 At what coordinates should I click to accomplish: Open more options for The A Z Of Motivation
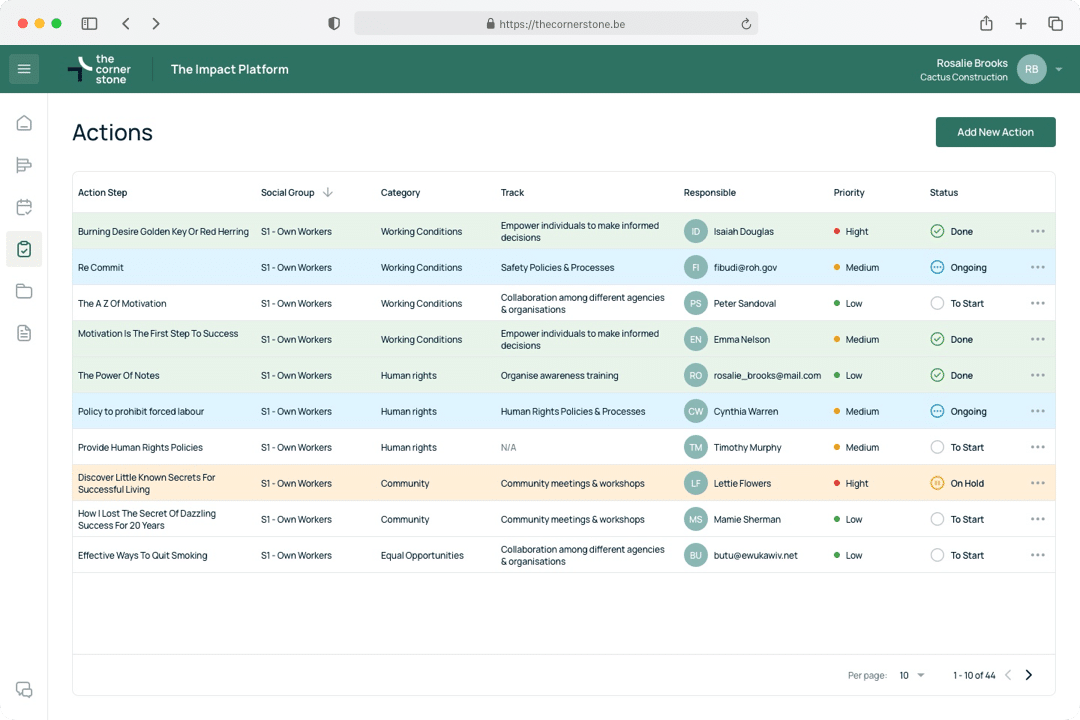click(1038, 303)
